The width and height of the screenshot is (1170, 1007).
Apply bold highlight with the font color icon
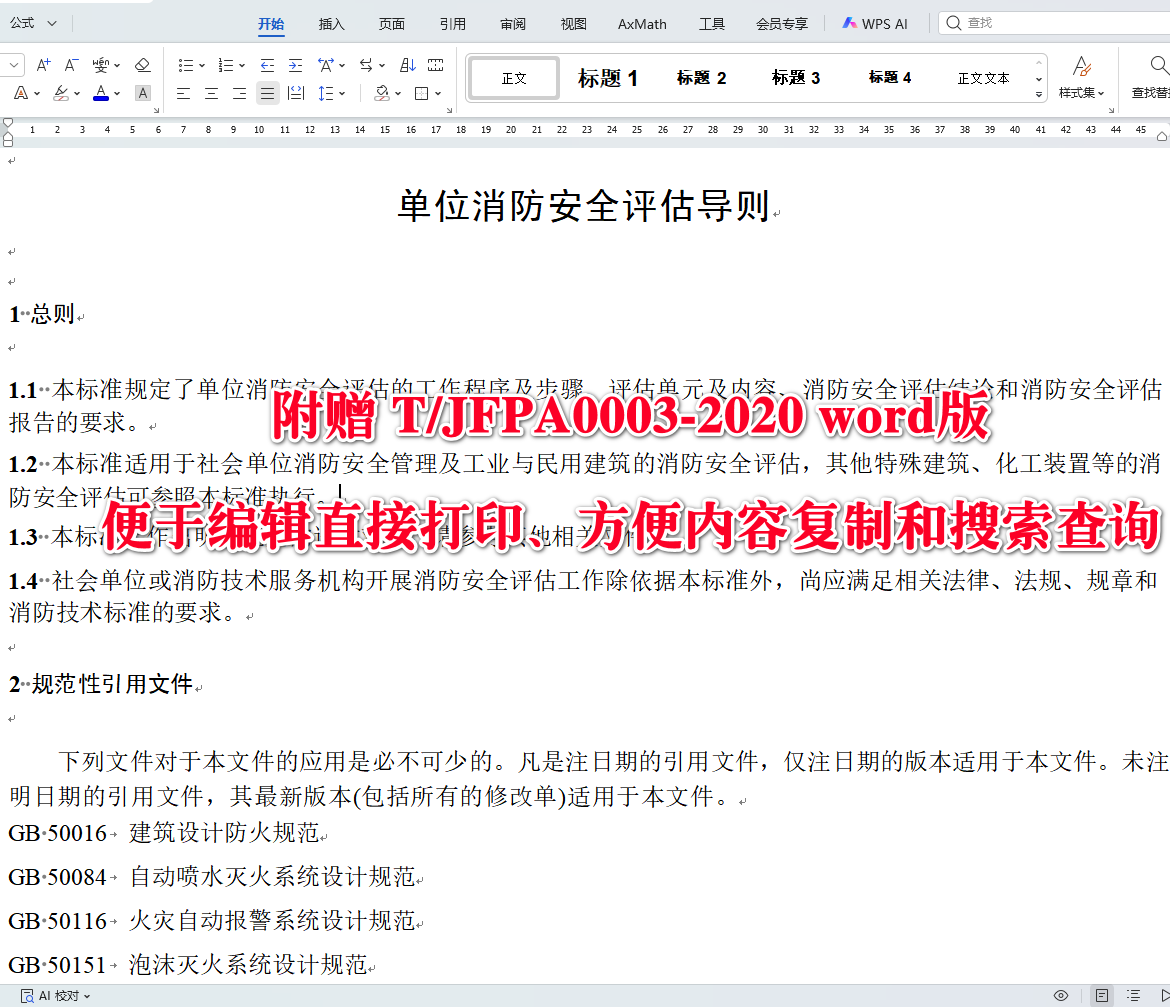point(101,92)
